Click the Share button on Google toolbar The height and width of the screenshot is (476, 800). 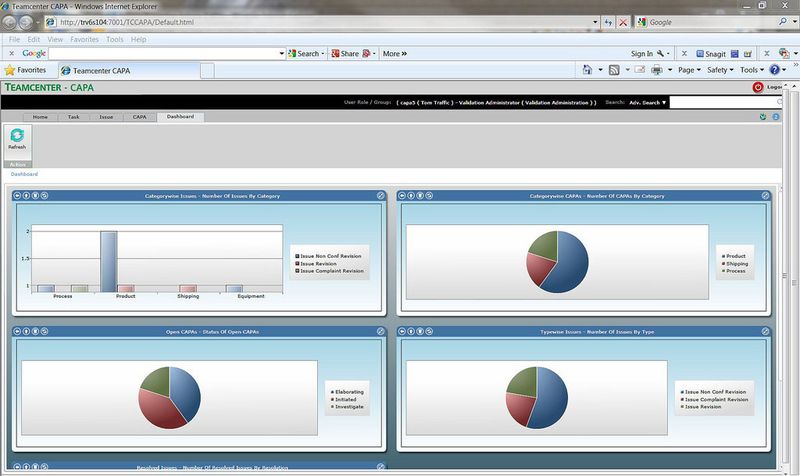(345, 54)
